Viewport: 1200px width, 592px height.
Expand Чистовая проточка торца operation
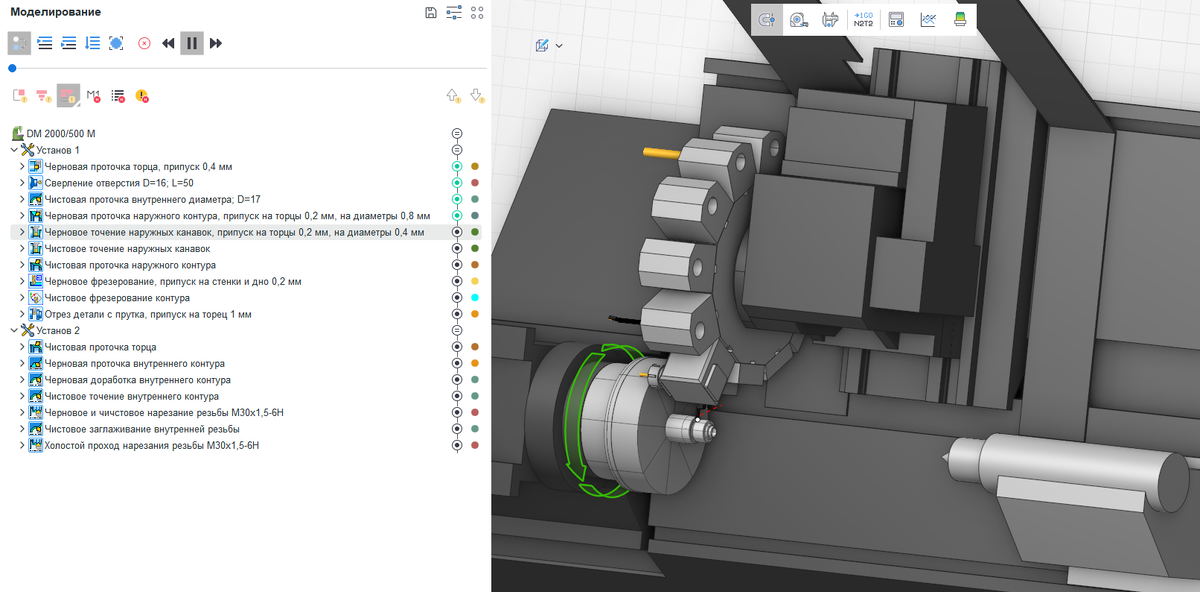(x=22, y=347)
